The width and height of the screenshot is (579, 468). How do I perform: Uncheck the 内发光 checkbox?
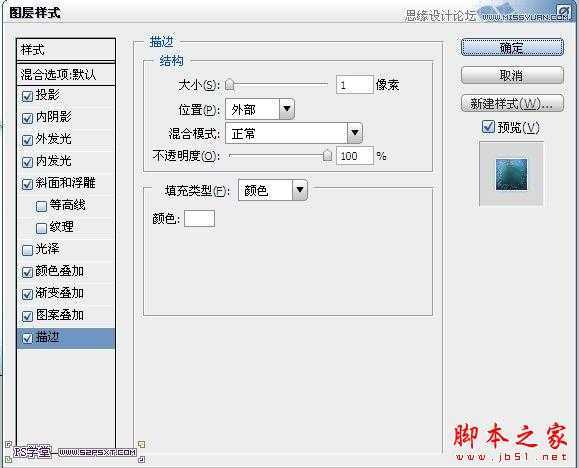coord(27,162)
